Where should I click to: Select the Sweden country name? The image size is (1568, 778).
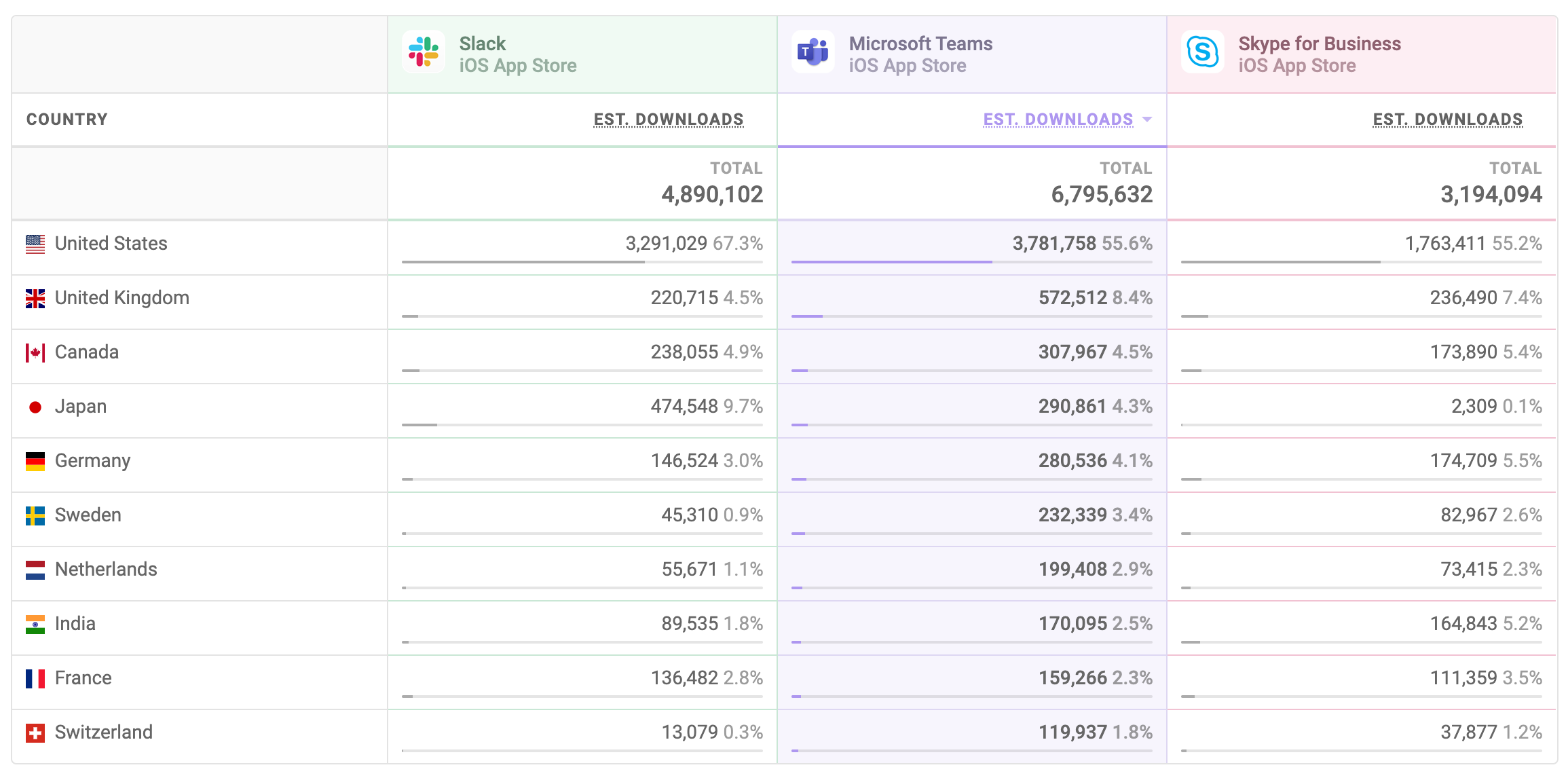click(88, 515)
